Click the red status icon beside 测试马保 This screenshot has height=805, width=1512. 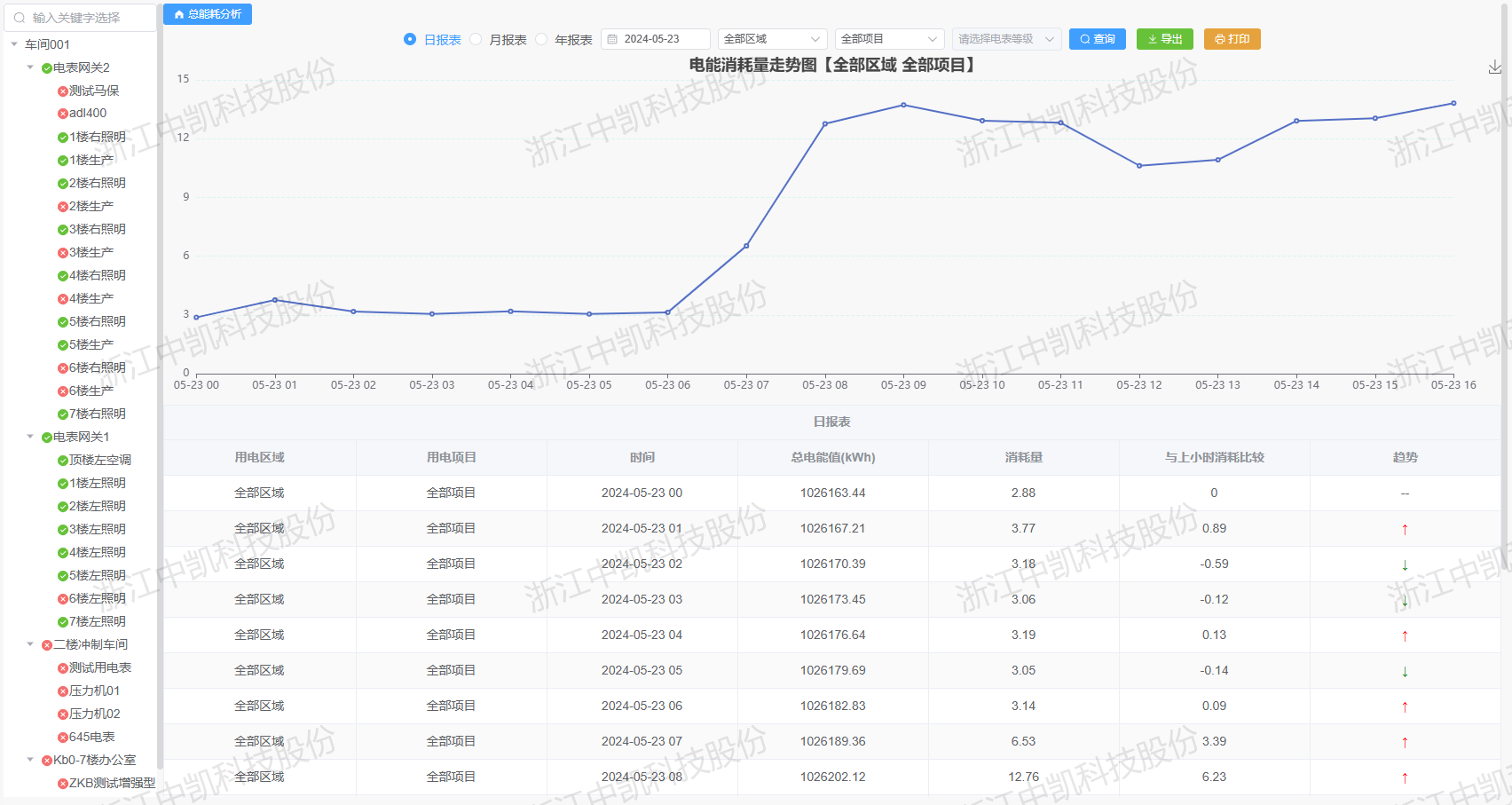(62, 91)
